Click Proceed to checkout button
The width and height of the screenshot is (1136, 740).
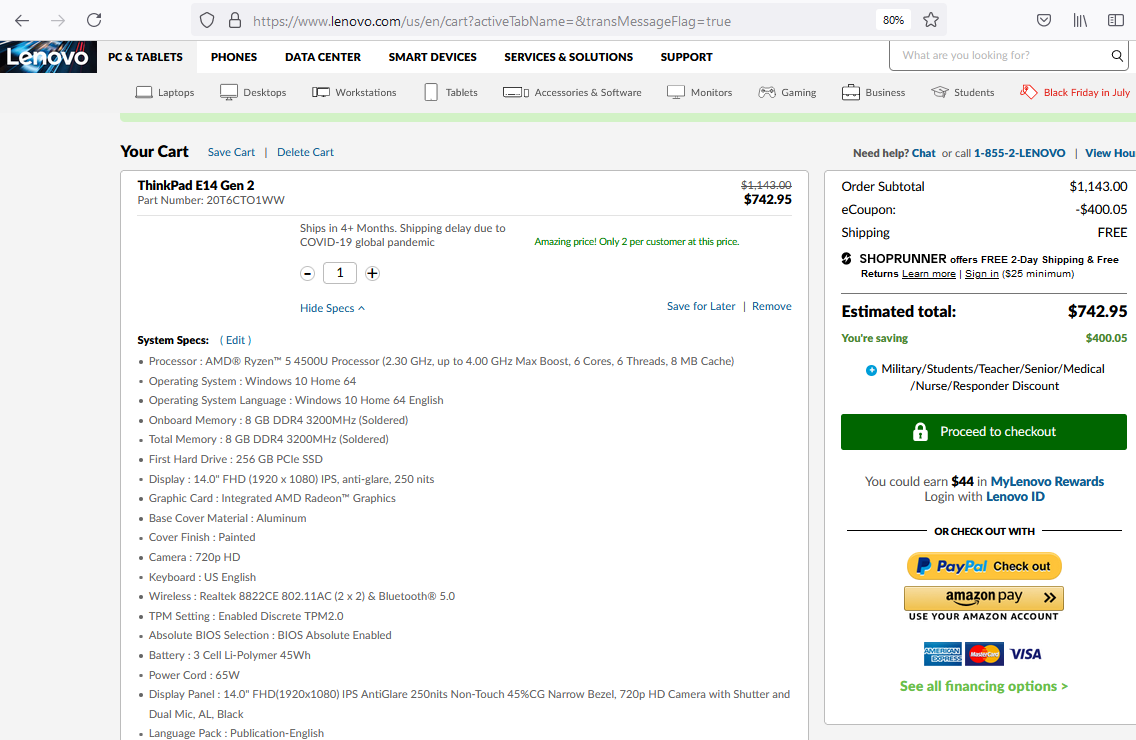point(984,432)
